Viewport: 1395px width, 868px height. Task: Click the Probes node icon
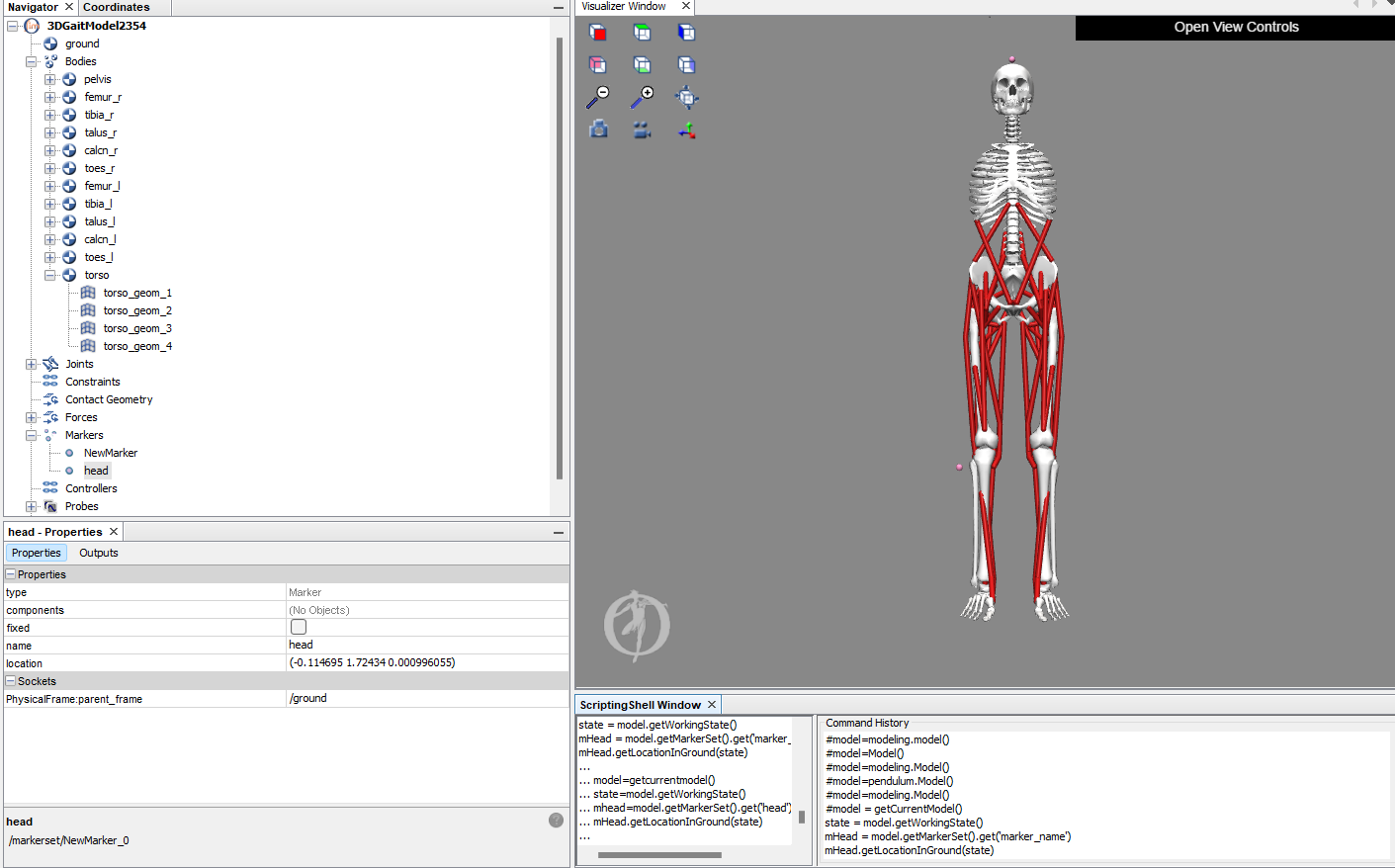pyautogui.click(x=50, y=506)
